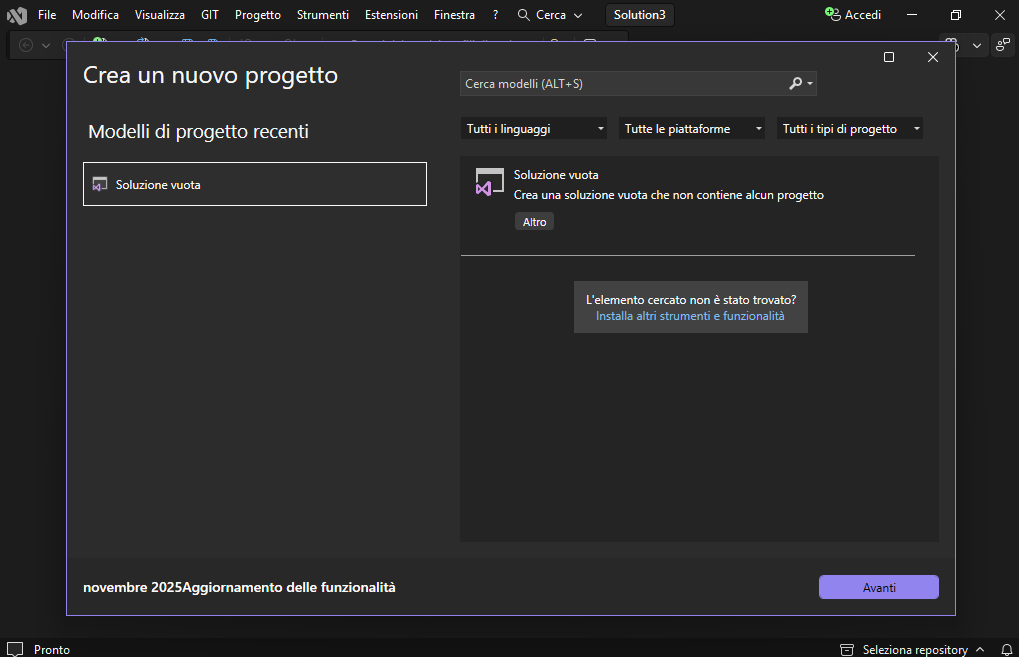The image size is (1019, 657).
Task: Click the navigate back arrow in toolbar
Action: point(26,45)
